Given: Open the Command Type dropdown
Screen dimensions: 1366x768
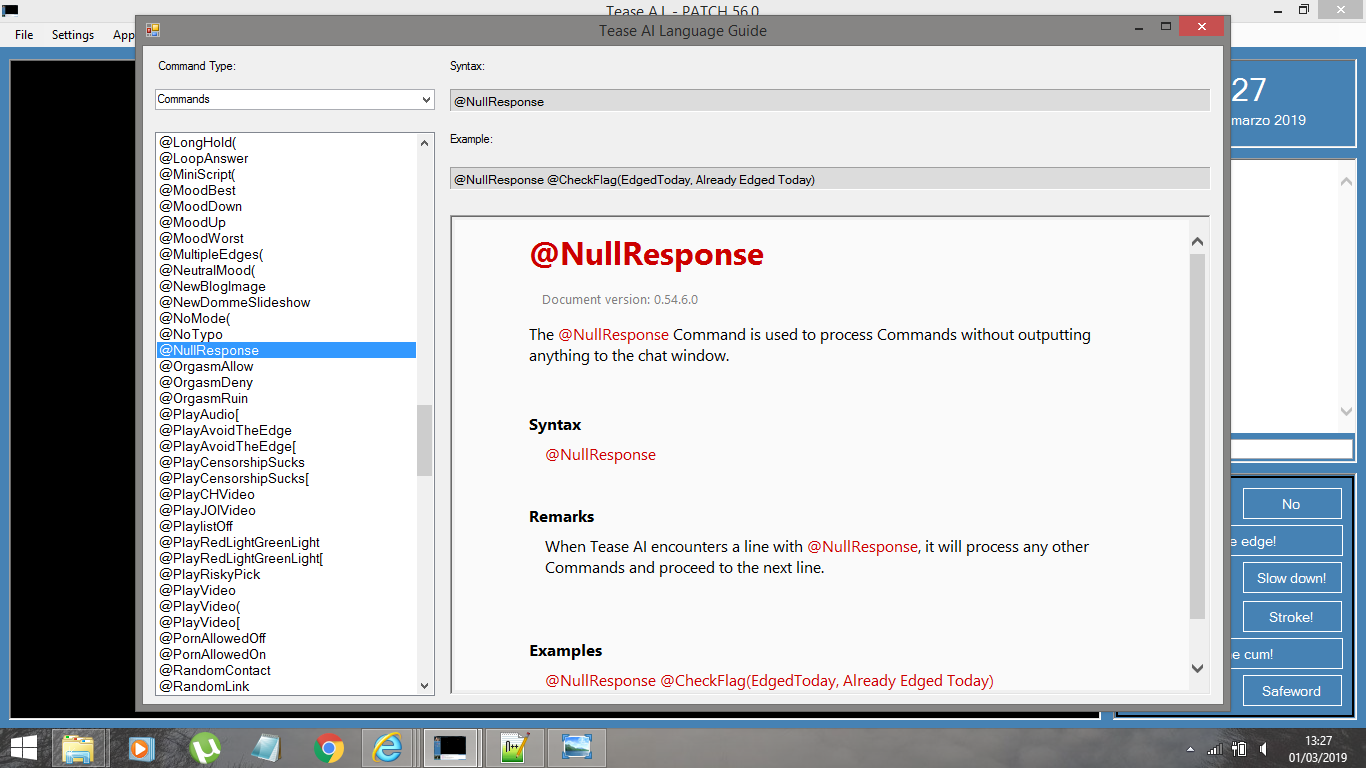Looking at the screenshot, I should [294, 99].
